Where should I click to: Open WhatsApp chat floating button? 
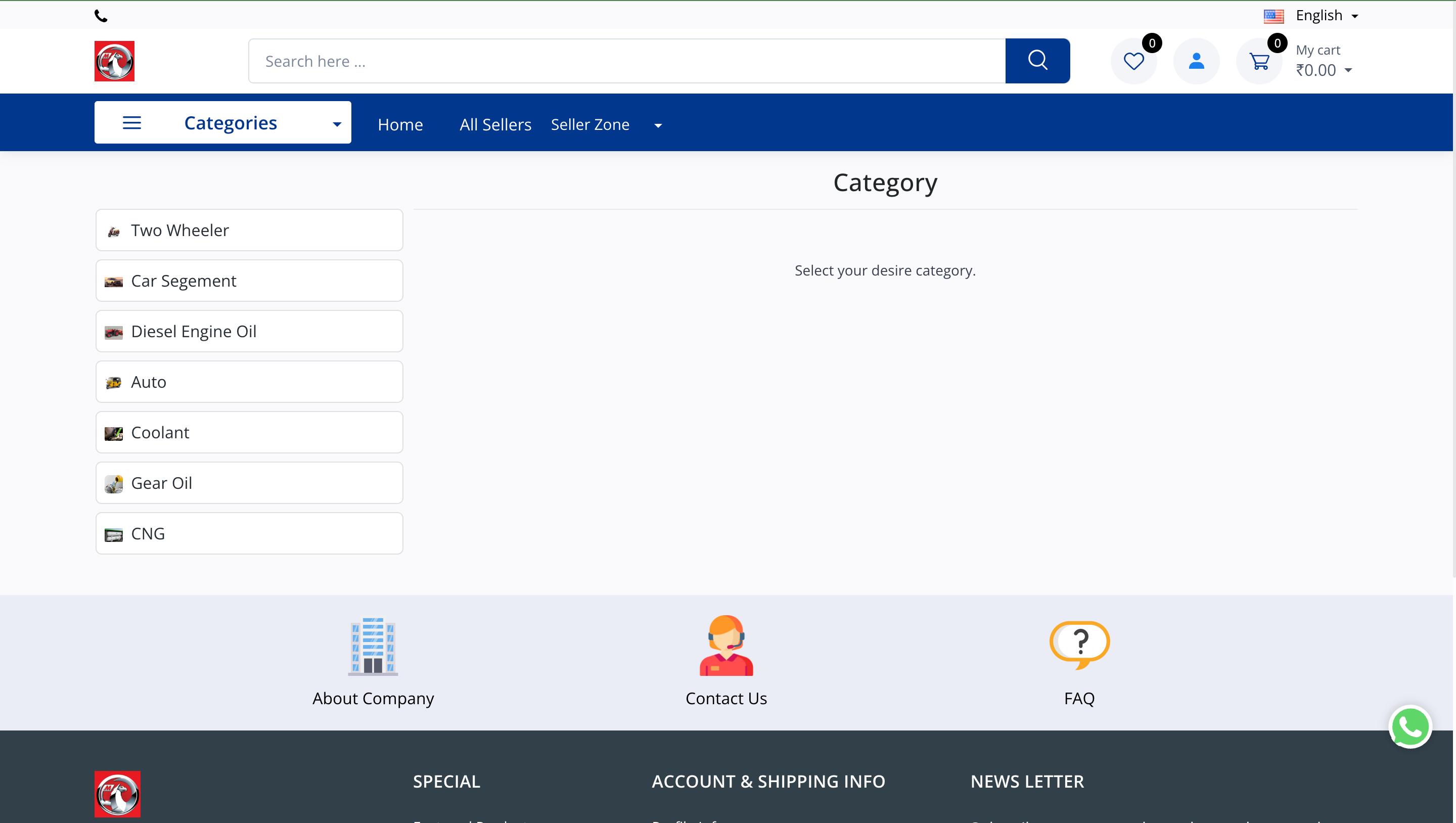1409,727
